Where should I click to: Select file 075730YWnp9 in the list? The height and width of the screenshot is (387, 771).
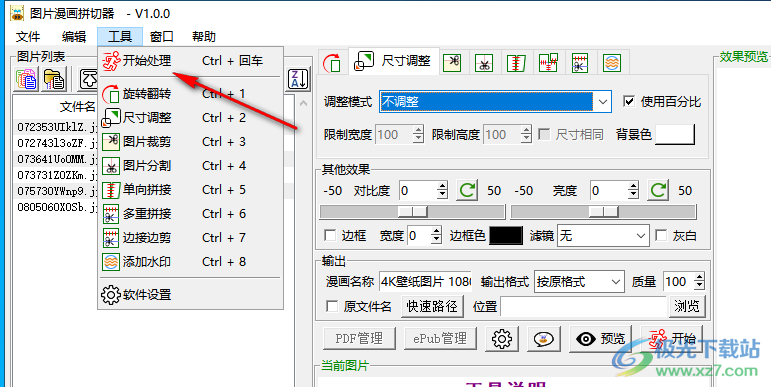[x=58, y=191]
